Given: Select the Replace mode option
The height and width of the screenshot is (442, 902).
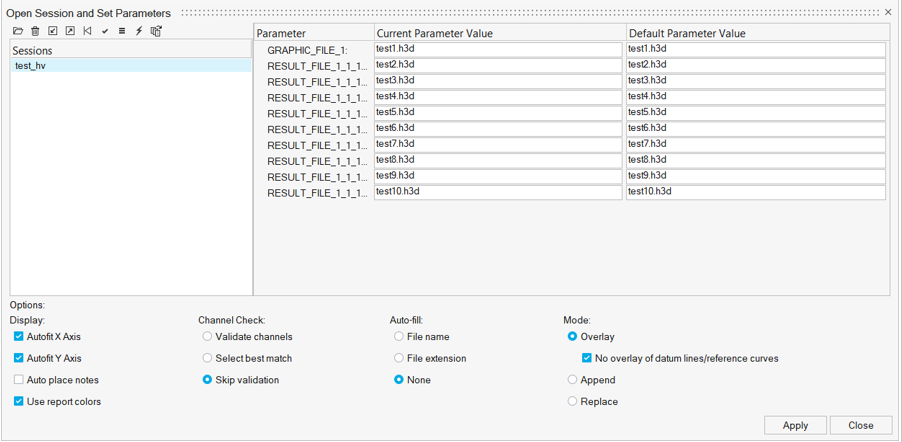Looking at the screenshot, I should pyautogui.click(x=572, y=402).
